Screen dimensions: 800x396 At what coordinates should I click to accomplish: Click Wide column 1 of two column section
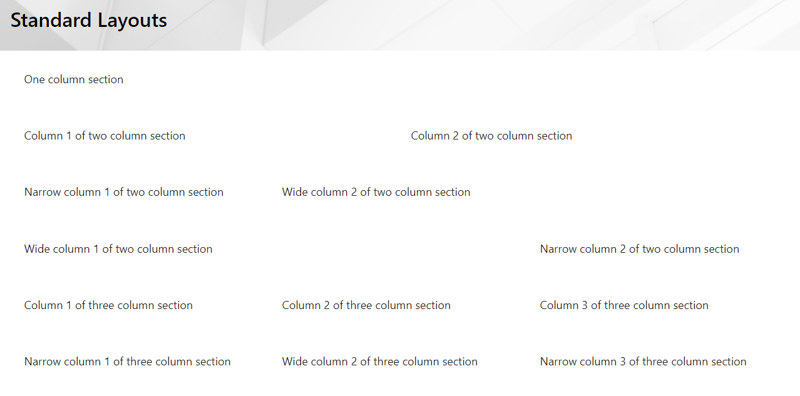118,249
